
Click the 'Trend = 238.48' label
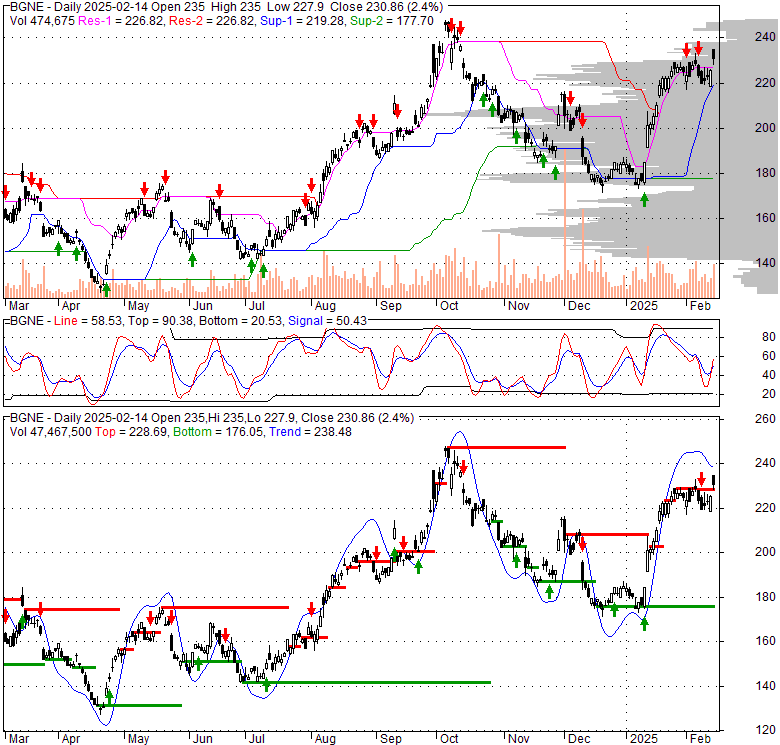310,432
